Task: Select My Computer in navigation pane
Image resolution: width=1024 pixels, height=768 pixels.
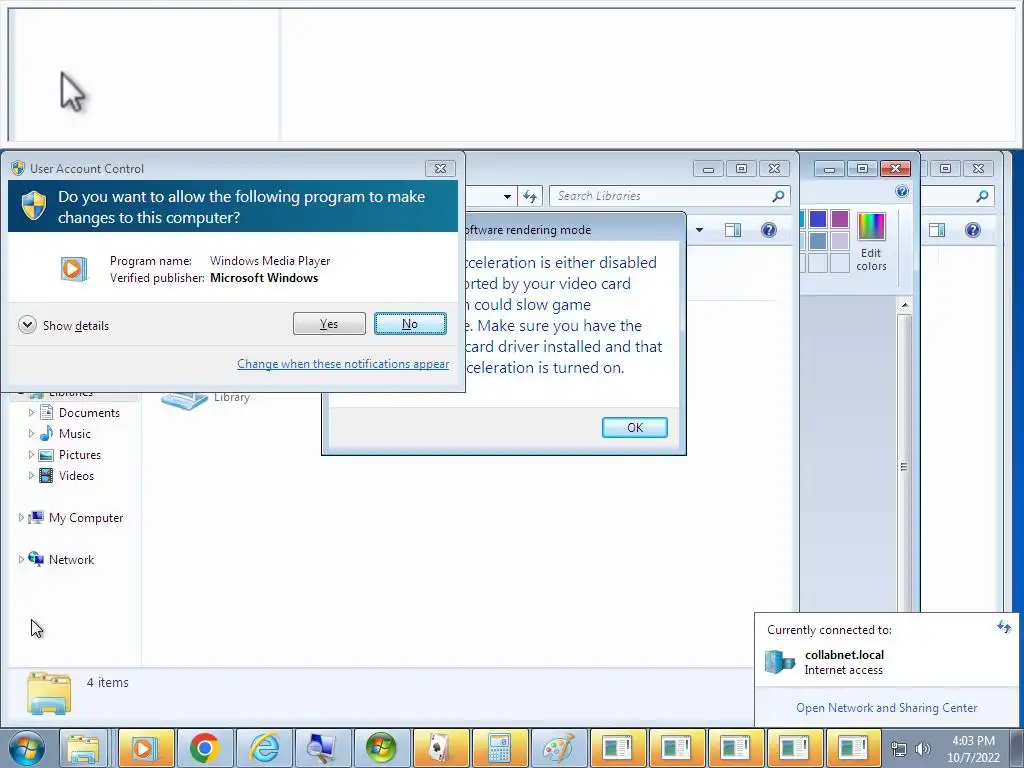Action: 86,518
